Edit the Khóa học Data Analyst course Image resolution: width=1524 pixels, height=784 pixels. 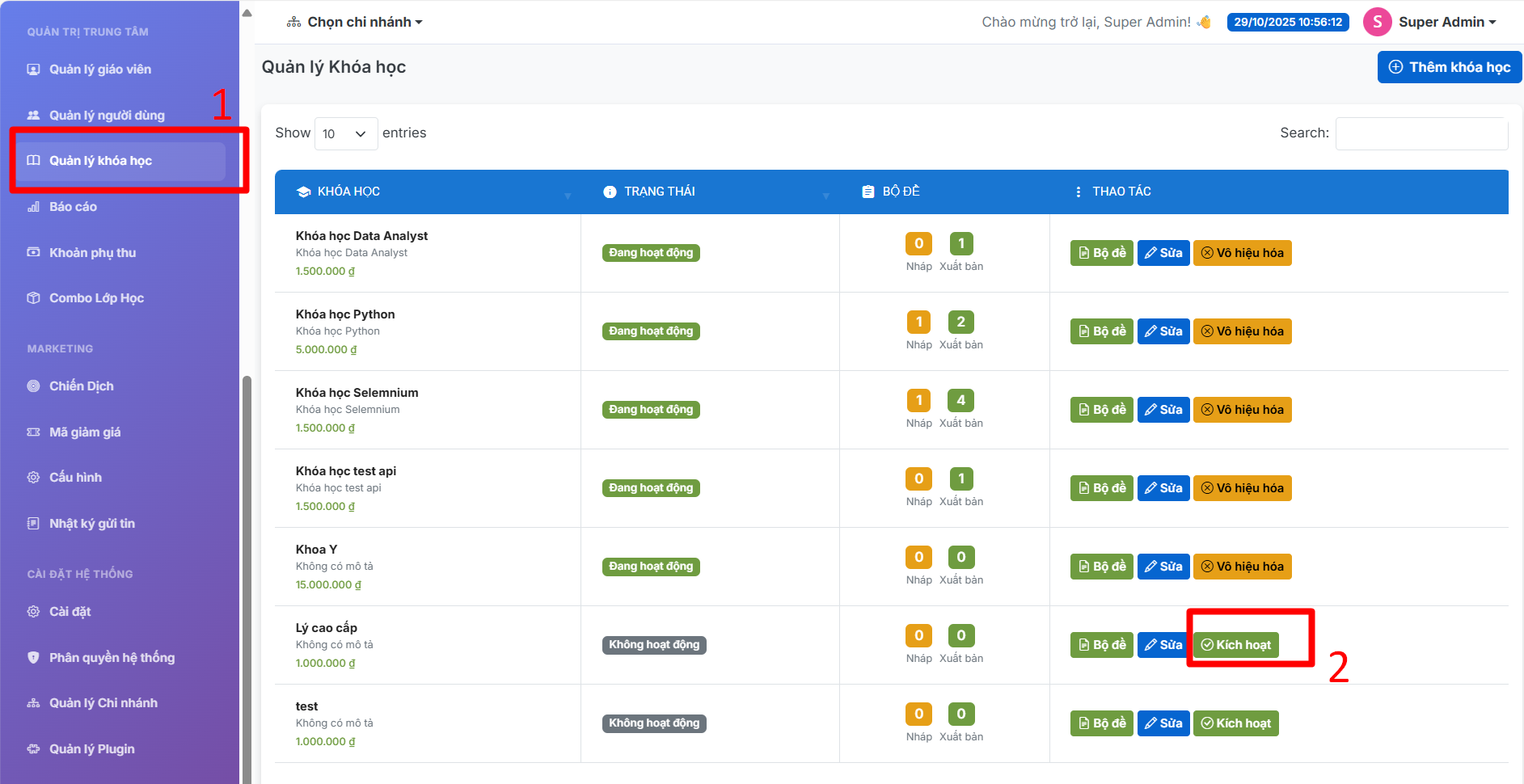point(1163,253)
